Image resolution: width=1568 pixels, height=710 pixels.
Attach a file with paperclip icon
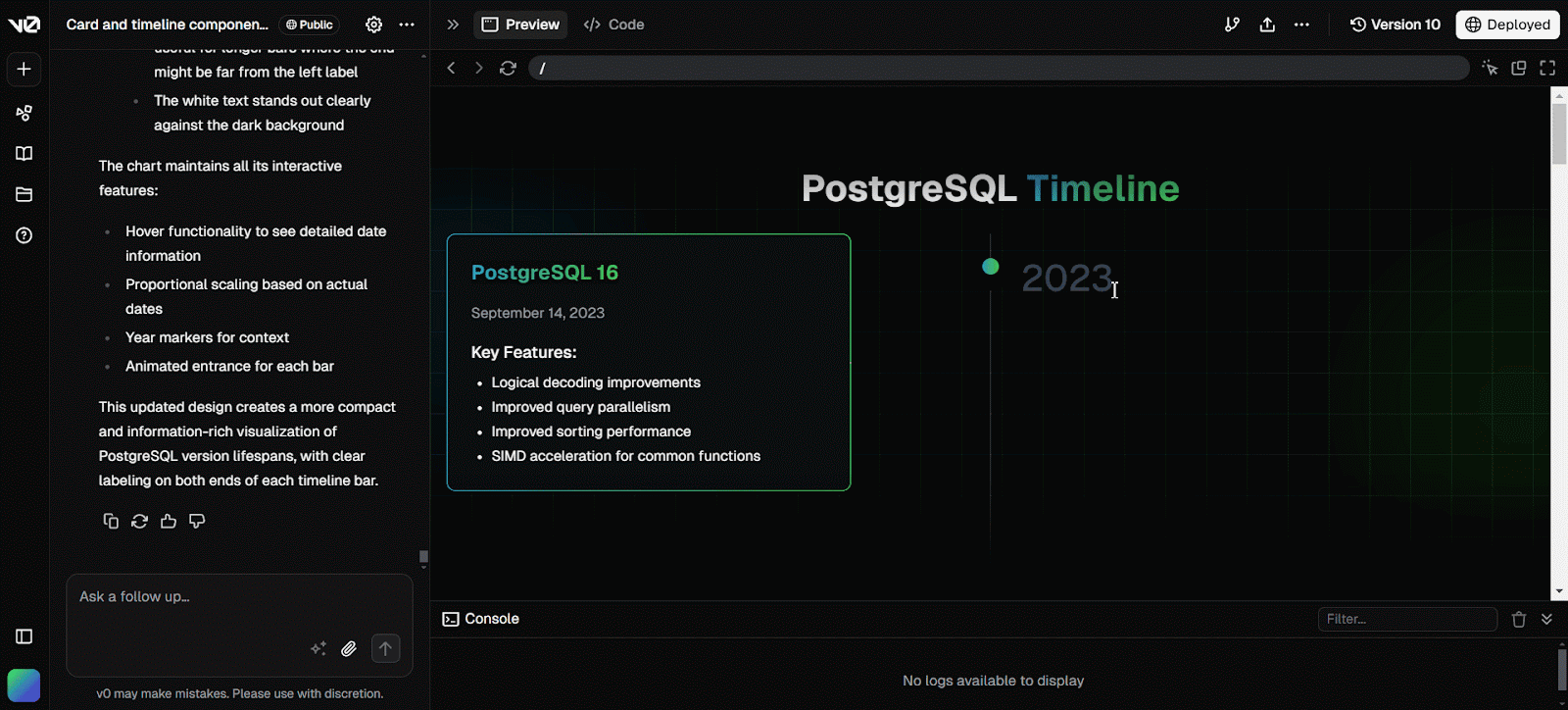(349, 648)
